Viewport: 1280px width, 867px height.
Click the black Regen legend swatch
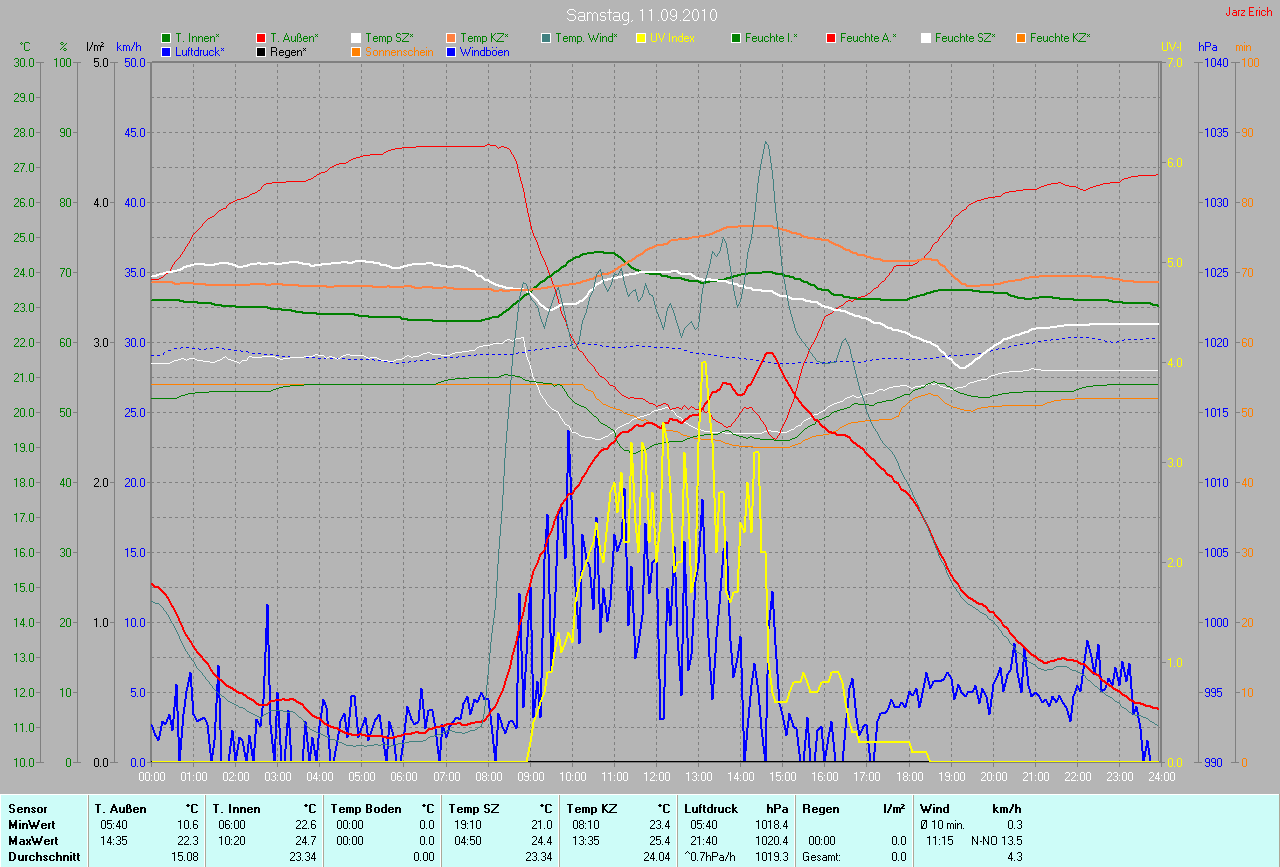click(x=261, y=51)
